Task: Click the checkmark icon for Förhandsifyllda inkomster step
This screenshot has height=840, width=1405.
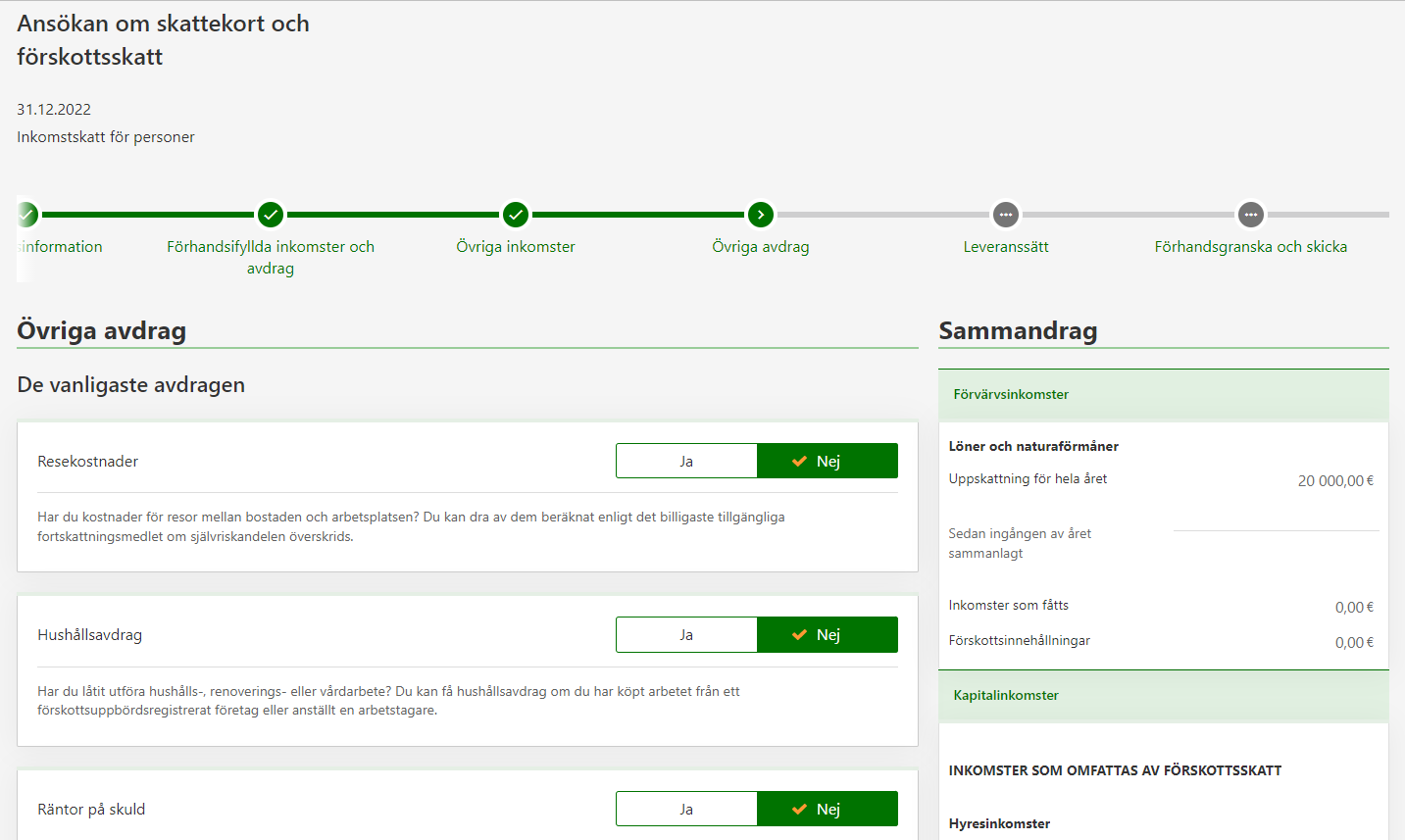Action: tap(271, 215)
